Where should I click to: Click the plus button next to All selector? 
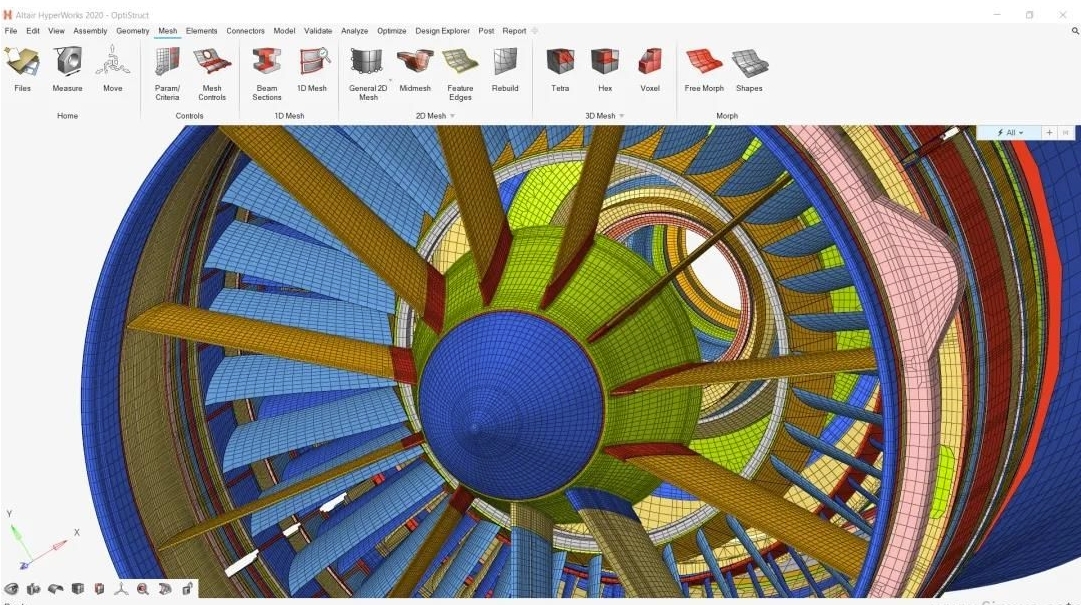click(x=1049, y=132)
